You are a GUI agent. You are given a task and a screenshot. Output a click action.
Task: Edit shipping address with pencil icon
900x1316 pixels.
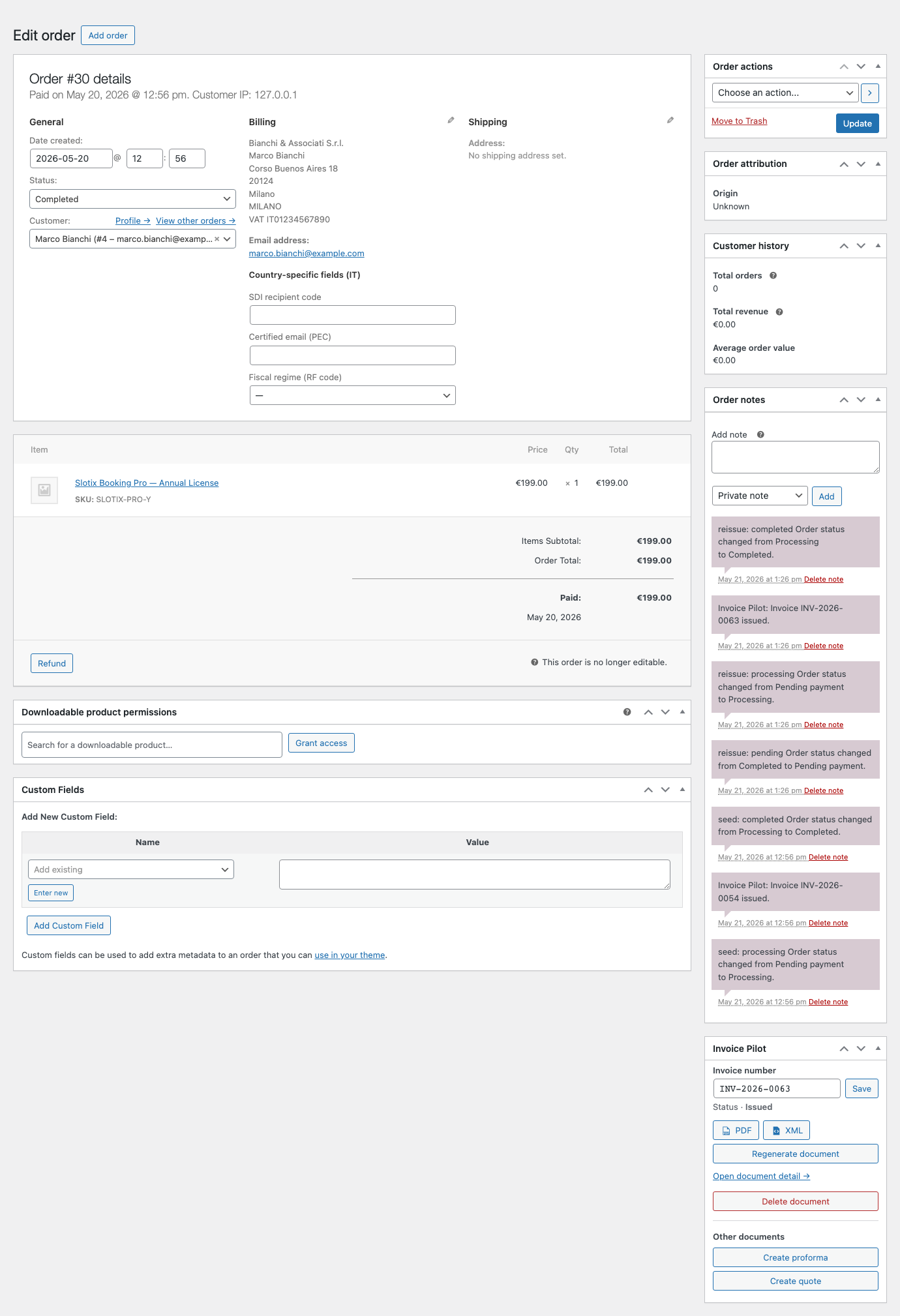pos(670,121)
